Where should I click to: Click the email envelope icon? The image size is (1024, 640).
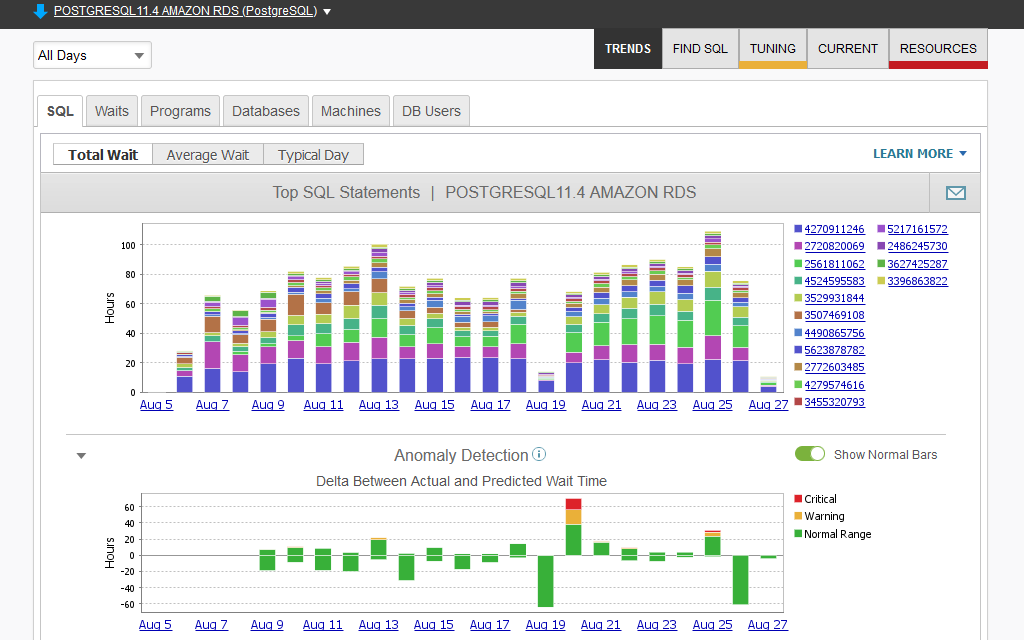click(x=955, y=193)
